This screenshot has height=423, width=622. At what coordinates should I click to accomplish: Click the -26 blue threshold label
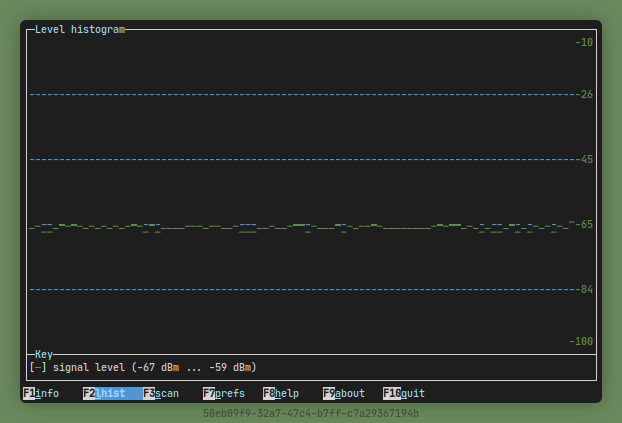pos(584,94)
